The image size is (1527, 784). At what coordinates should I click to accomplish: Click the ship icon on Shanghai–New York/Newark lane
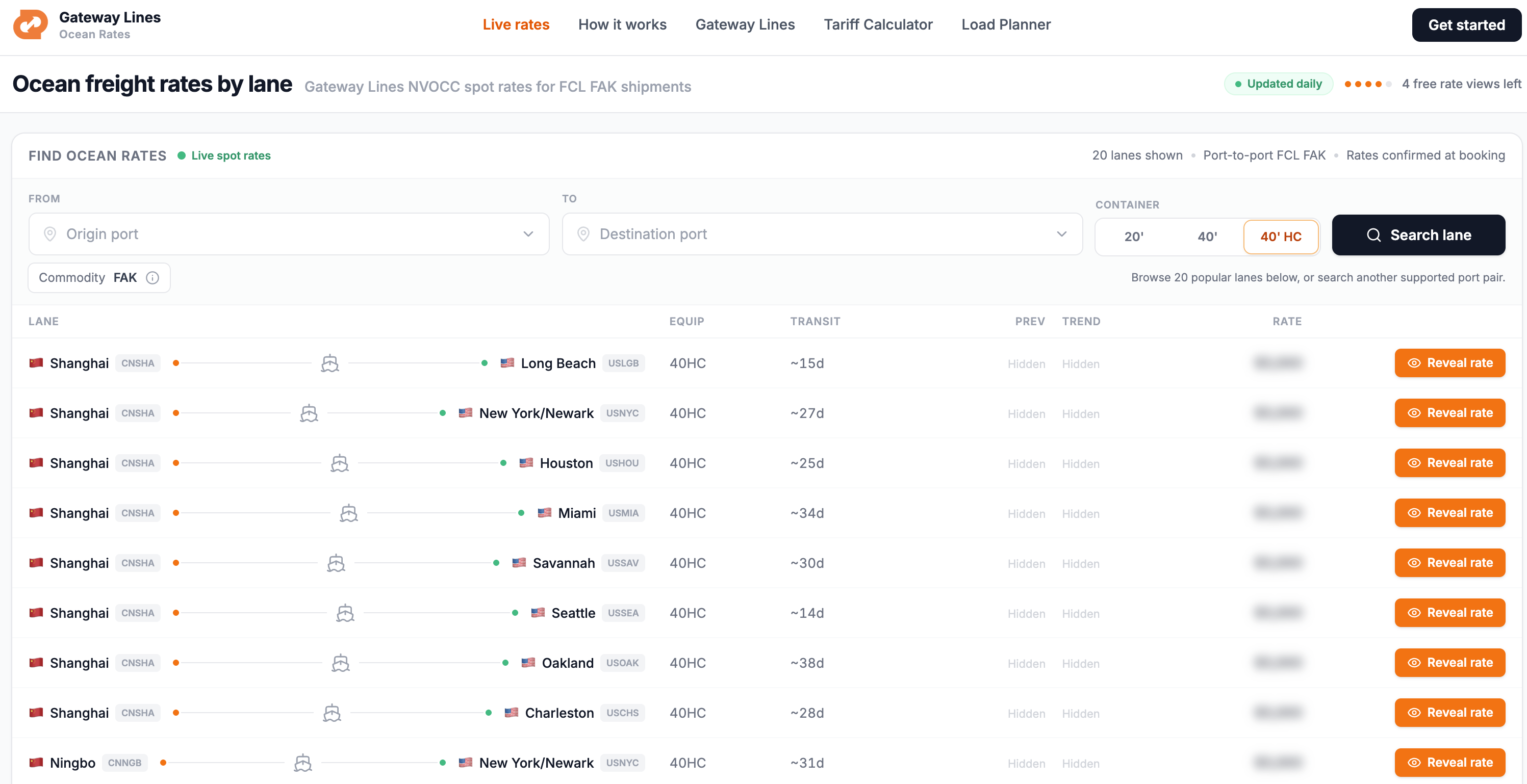click(309, 413)
